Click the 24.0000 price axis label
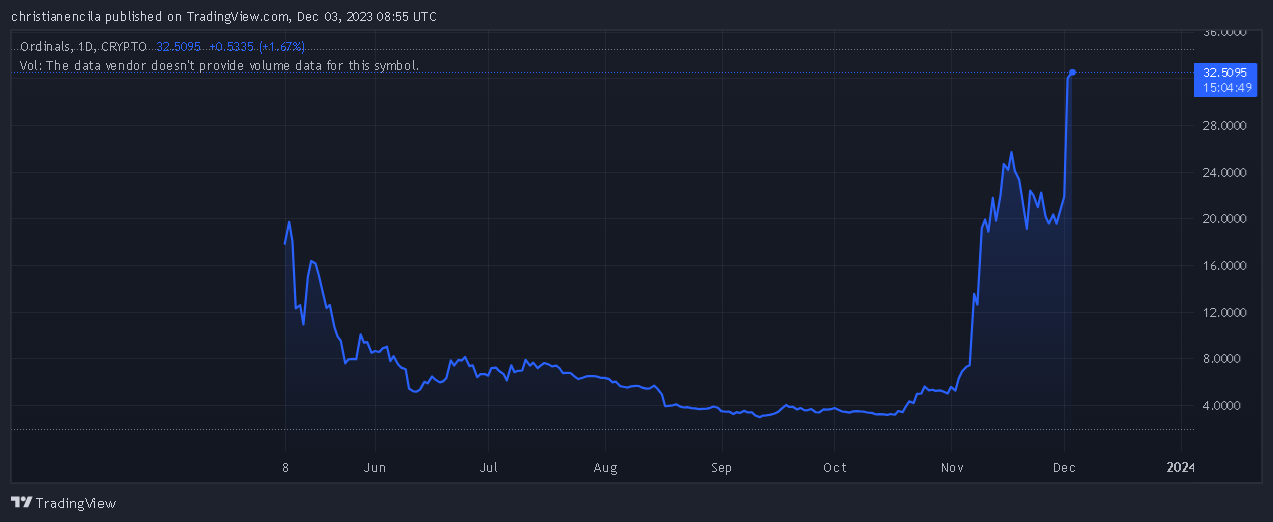1273x522 pixels. coord(1224,172)
